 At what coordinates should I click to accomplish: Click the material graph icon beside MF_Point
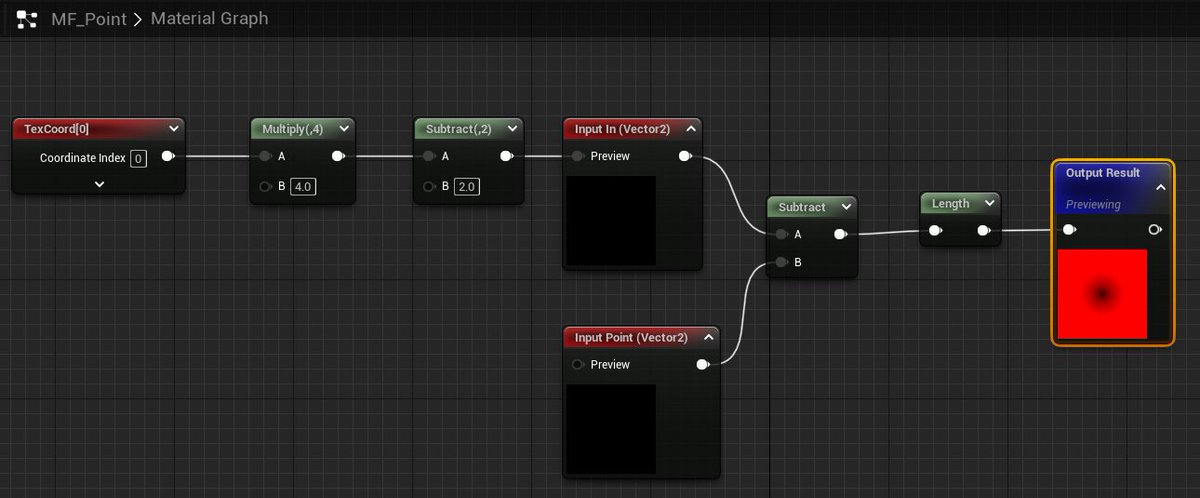27,19
